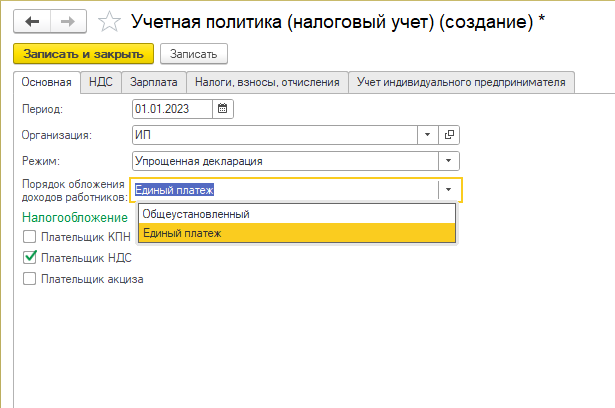Expand the Режим dropdown arrow

point(449,160)
